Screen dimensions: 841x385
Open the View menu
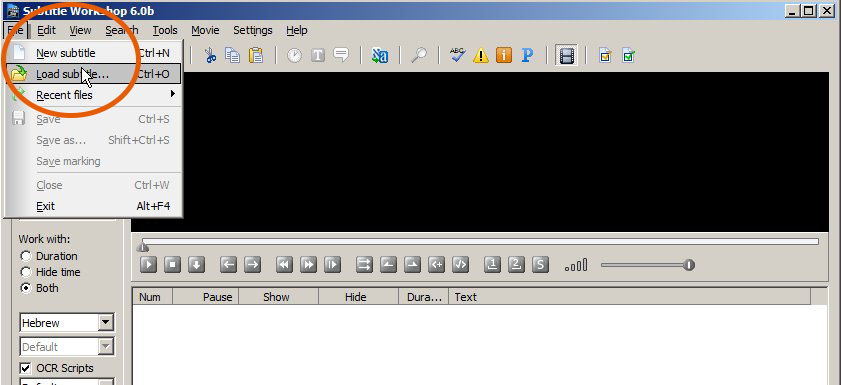click(80, 30)
